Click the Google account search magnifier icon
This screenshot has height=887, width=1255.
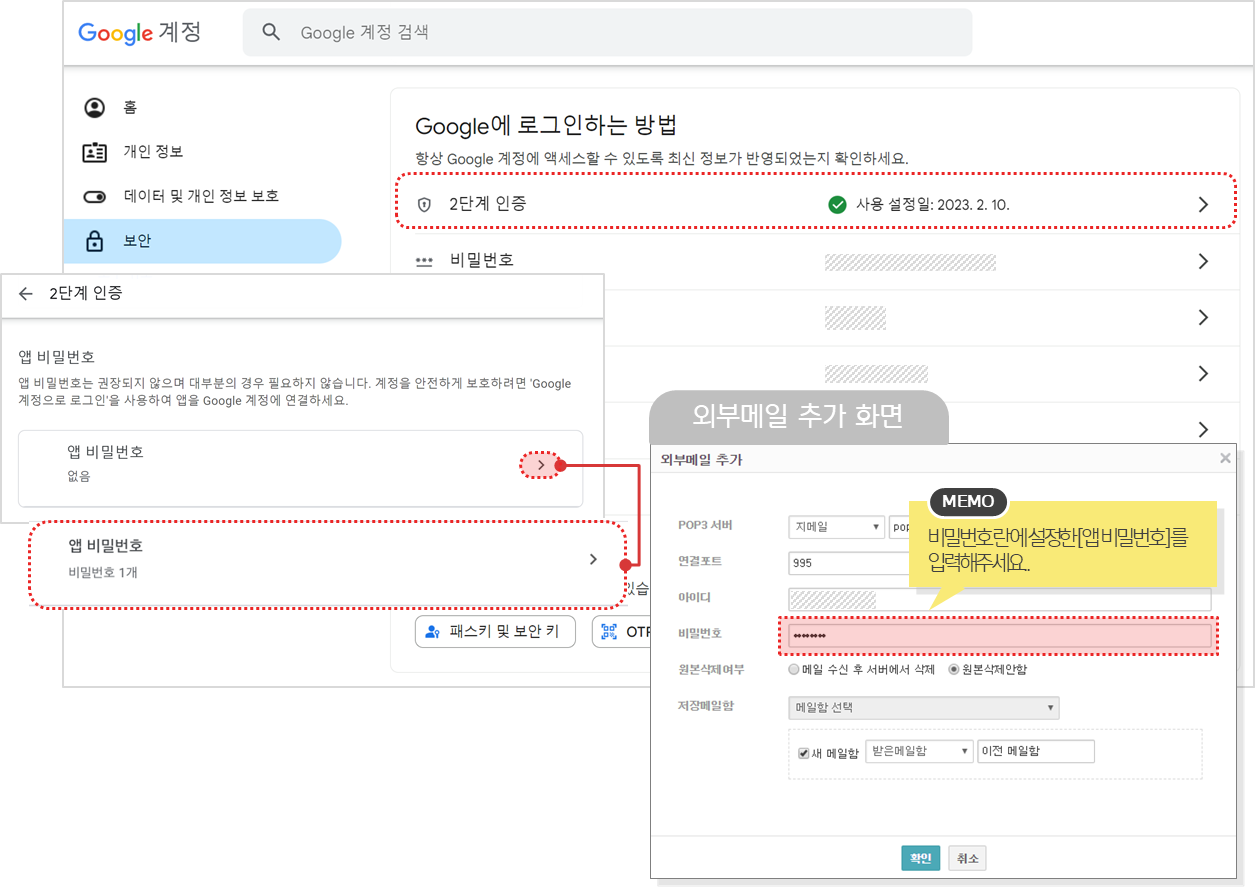pos(271,33)
